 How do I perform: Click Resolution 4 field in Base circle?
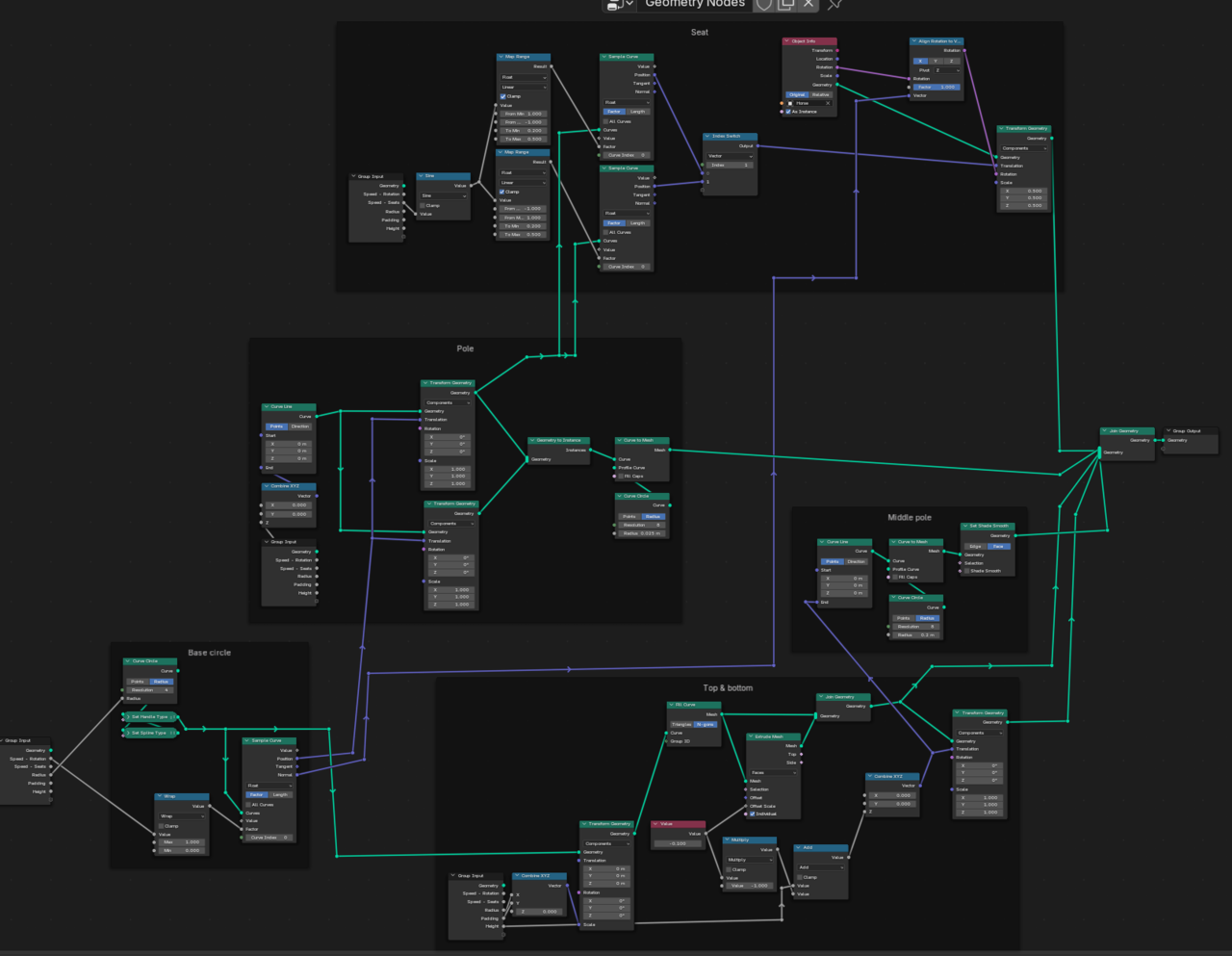149,690
